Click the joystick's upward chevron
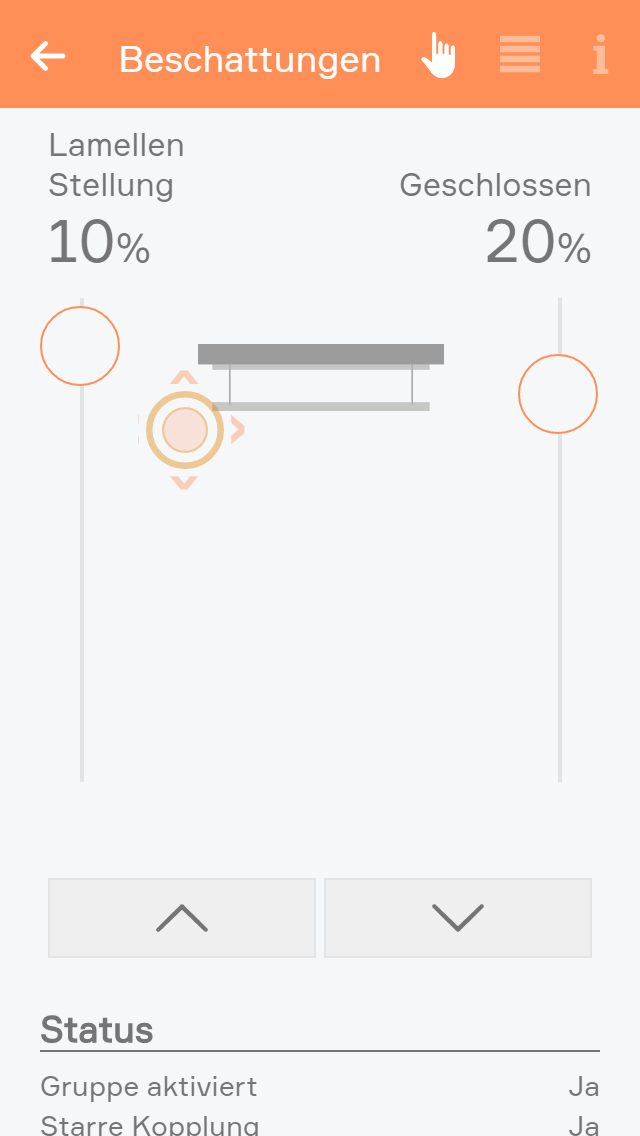Viewport: 640px width, 1136px height. click(x=184, y=378)
